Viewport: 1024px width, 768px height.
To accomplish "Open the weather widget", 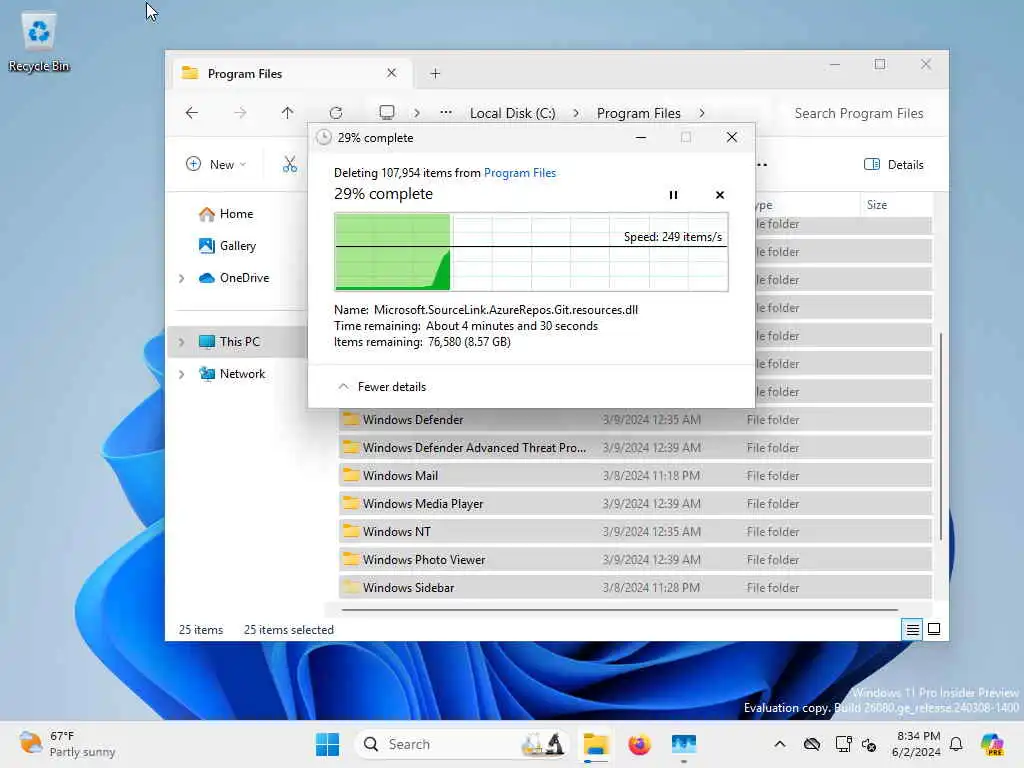I will (x=67, y=744).
